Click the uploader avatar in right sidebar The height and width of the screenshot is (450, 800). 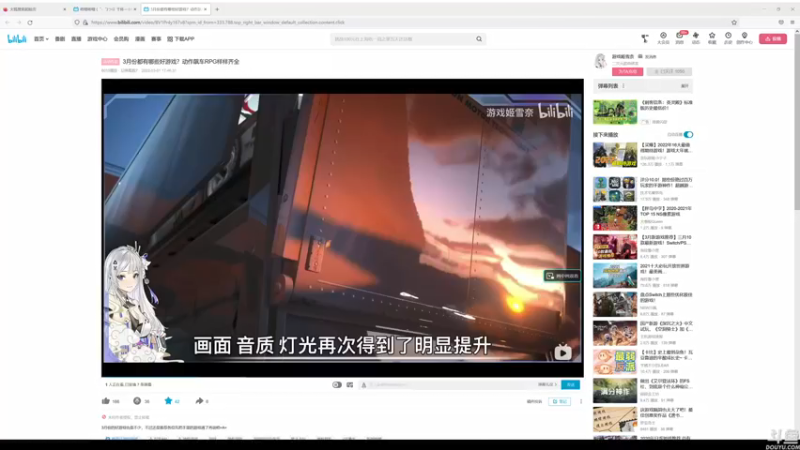pos(601,61)
